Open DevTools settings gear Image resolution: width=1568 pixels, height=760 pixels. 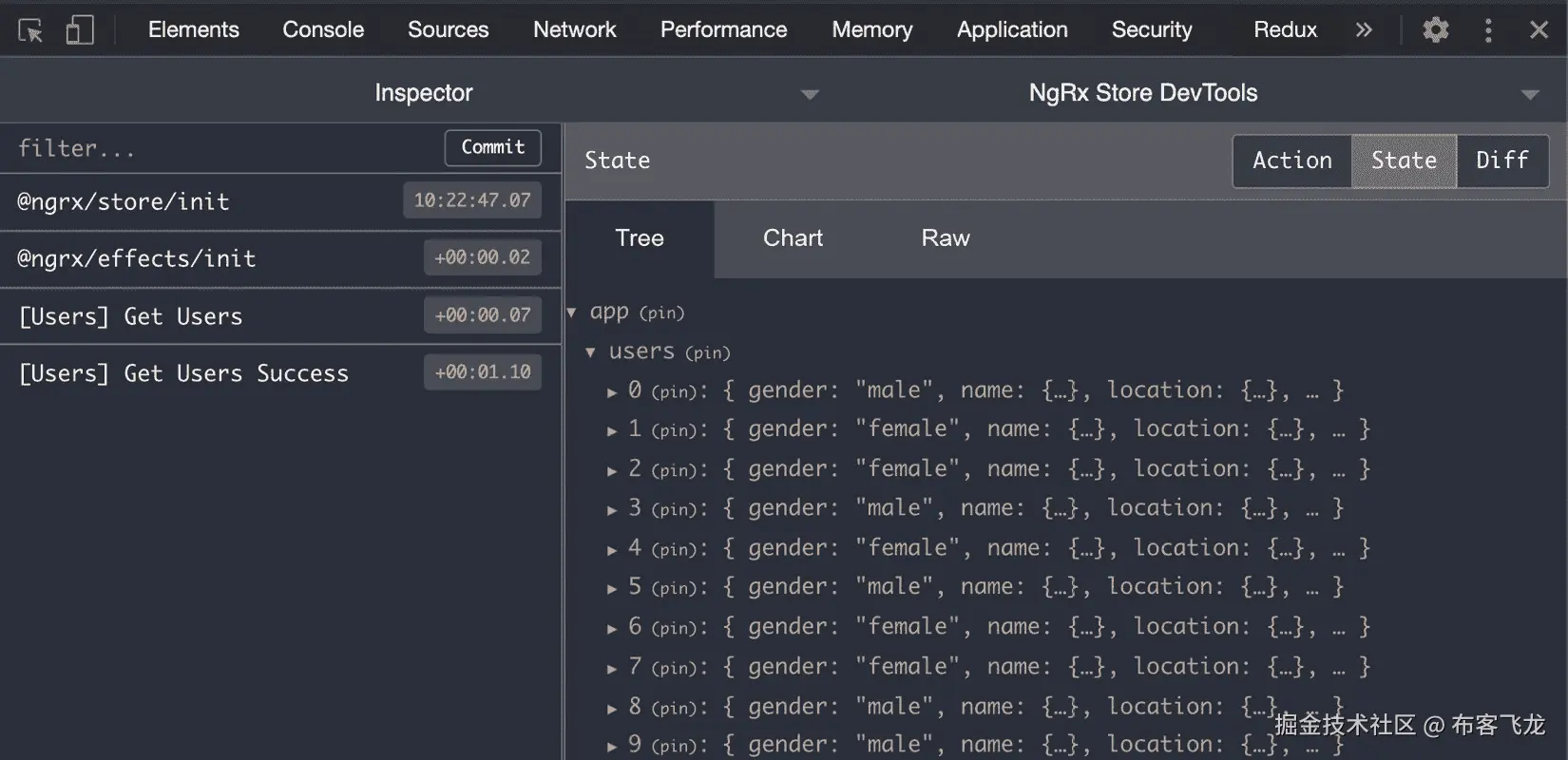[x=1435, y=30]
